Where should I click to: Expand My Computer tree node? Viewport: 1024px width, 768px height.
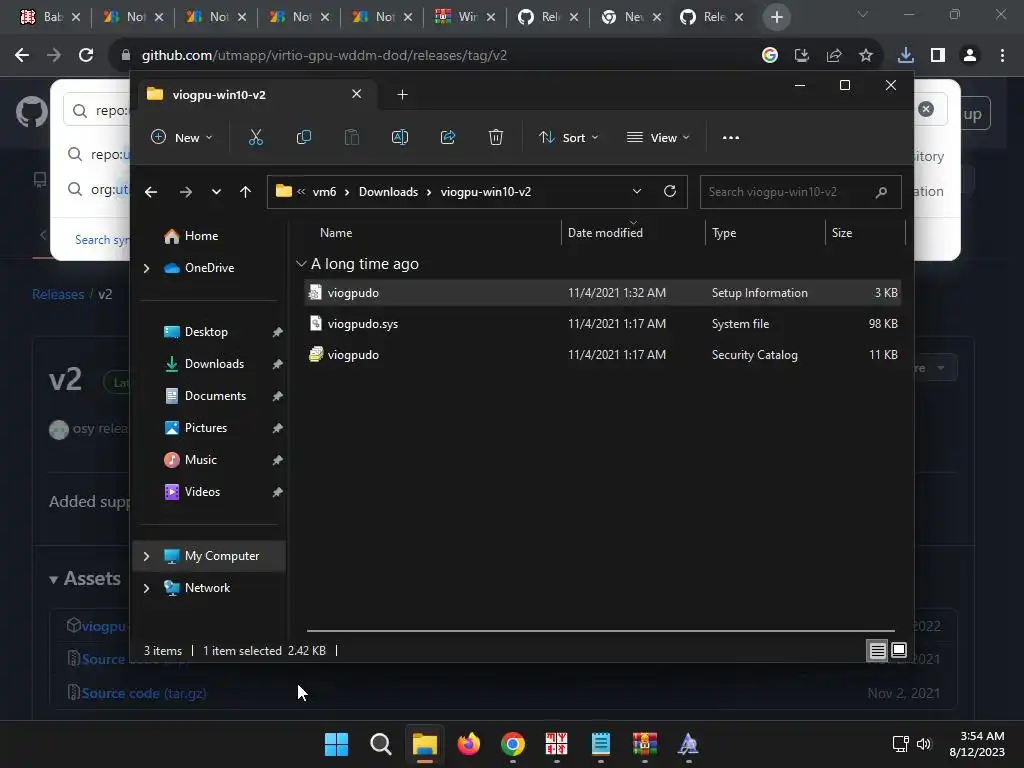146,556
